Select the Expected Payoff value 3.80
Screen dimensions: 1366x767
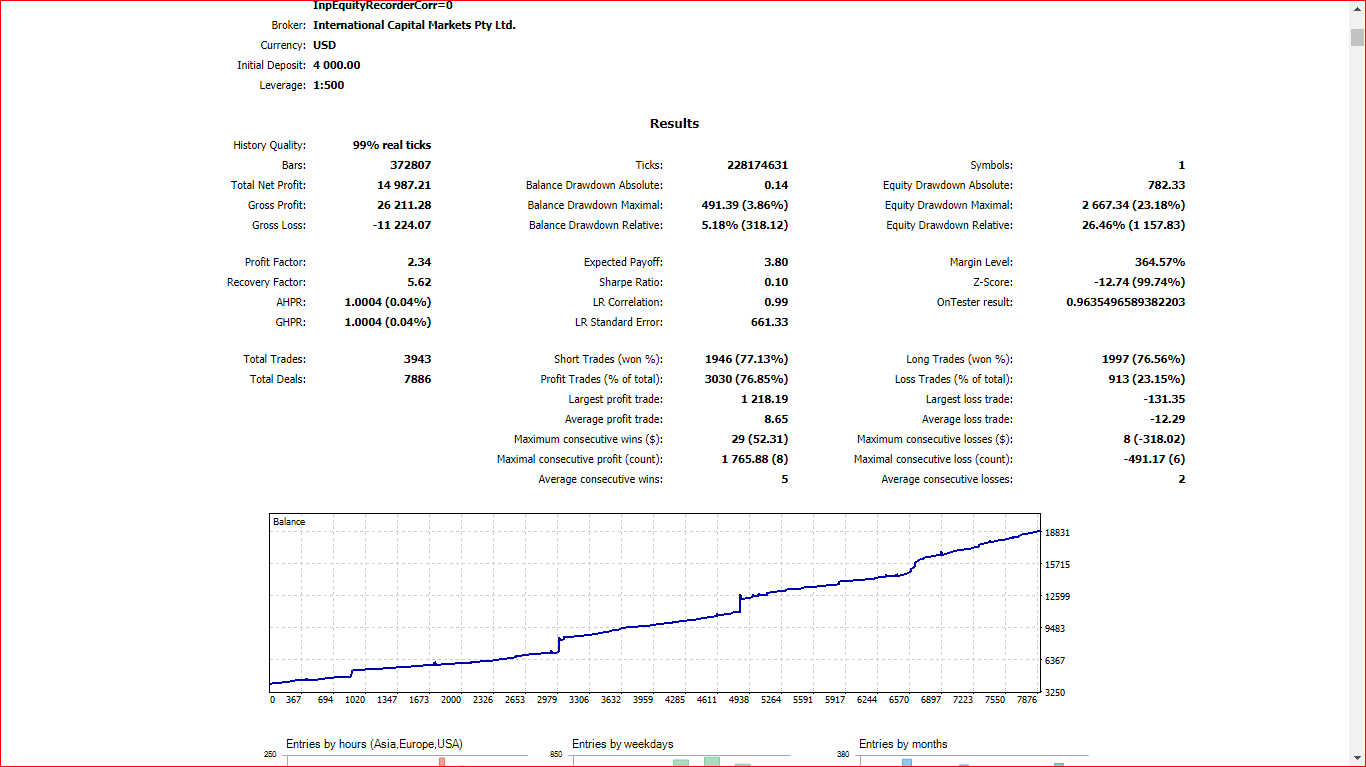(776, 262)
